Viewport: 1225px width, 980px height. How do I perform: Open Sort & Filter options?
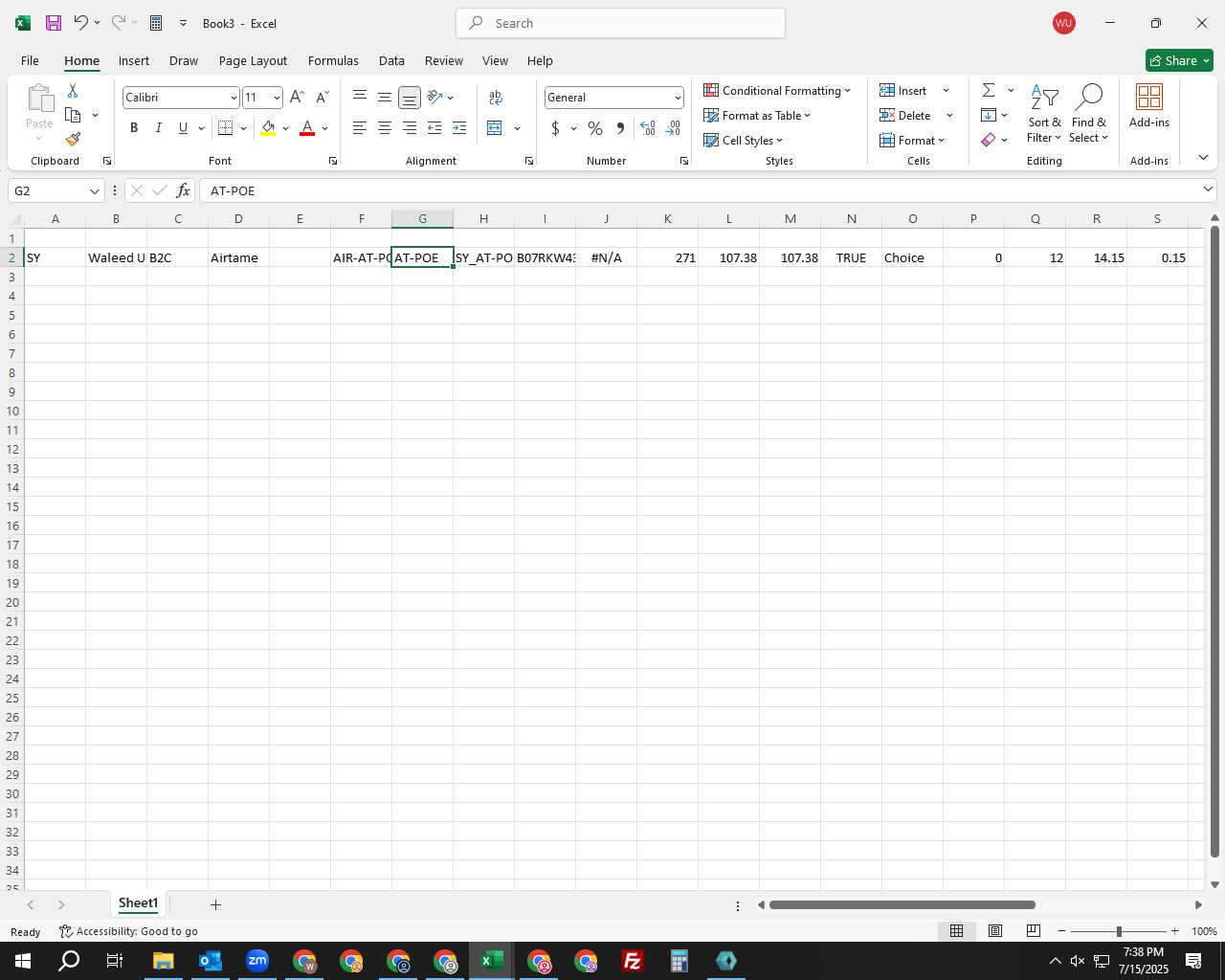(x=1044, y=114)
